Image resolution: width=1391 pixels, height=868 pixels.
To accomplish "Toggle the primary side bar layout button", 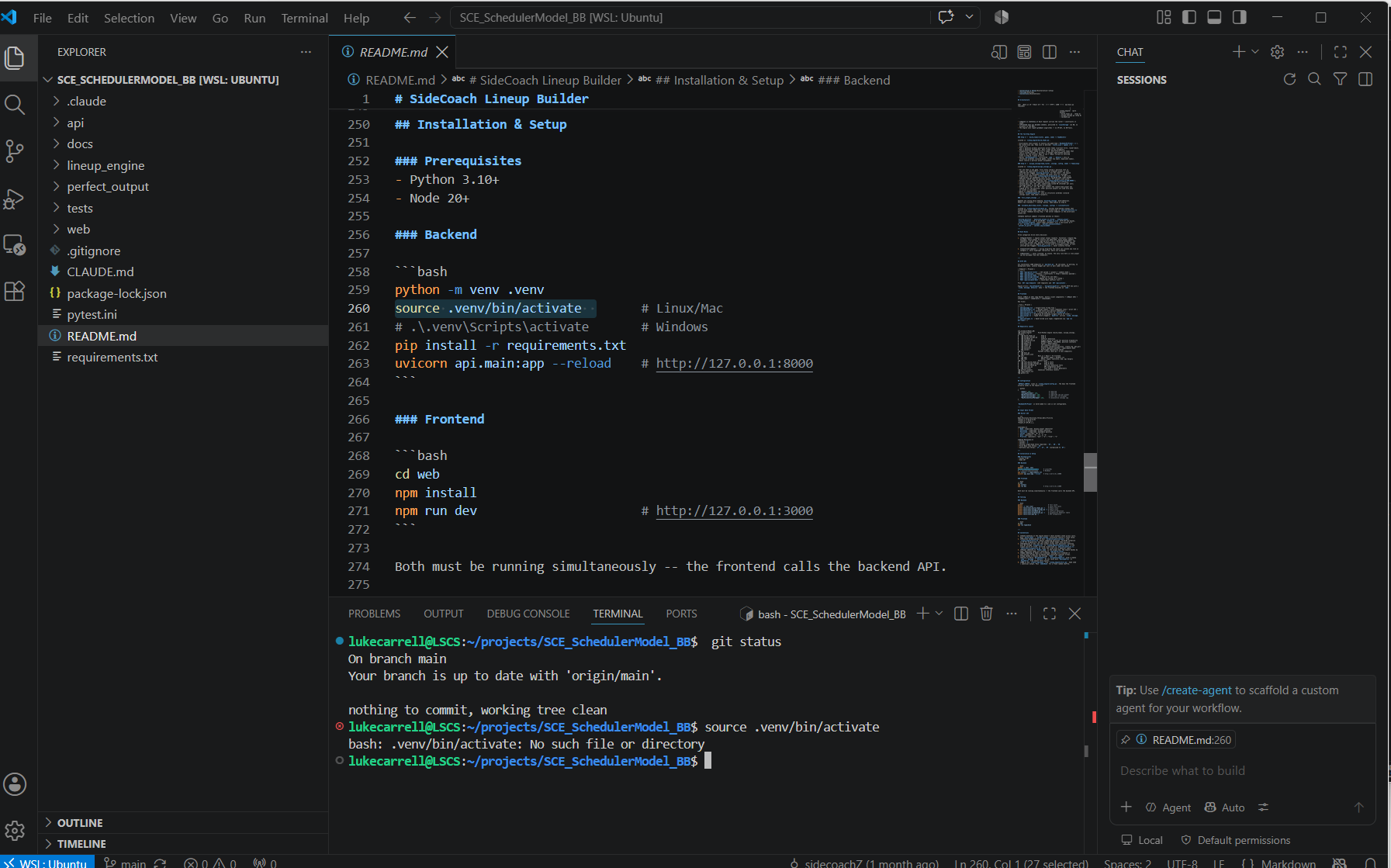I will [1189, 17].
